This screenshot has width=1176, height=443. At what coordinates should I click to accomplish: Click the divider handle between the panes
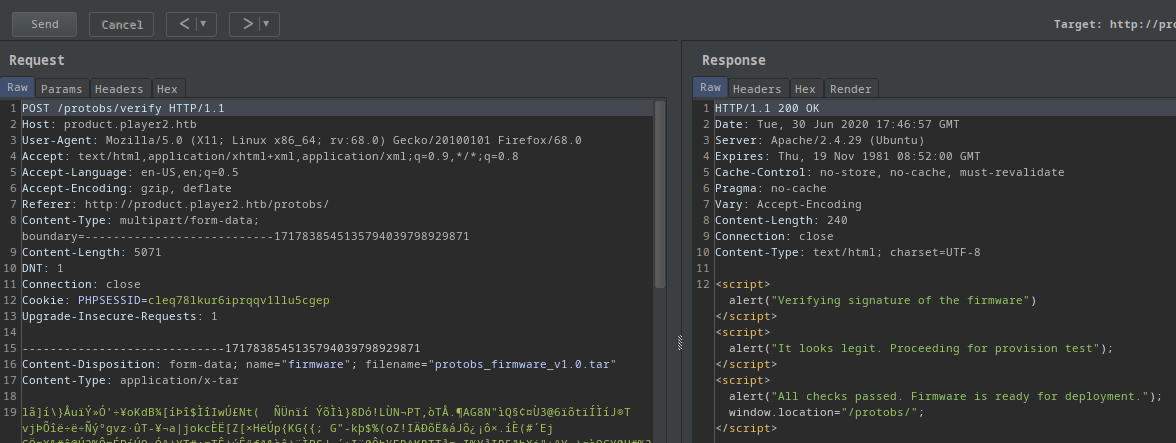click(x=680, y=342)
